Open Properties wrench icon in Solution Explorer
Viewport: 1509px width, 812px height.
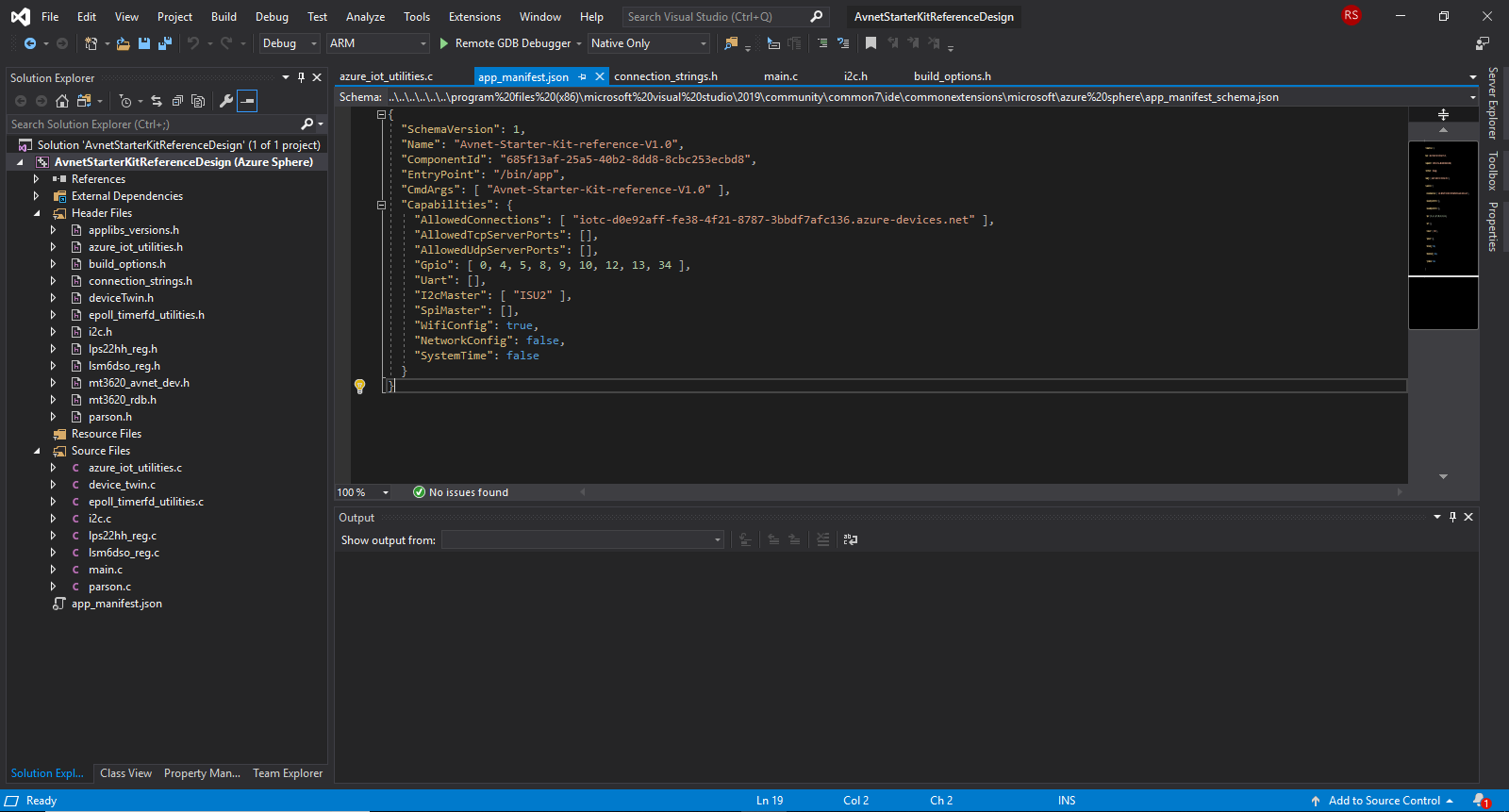coord(225,101)
